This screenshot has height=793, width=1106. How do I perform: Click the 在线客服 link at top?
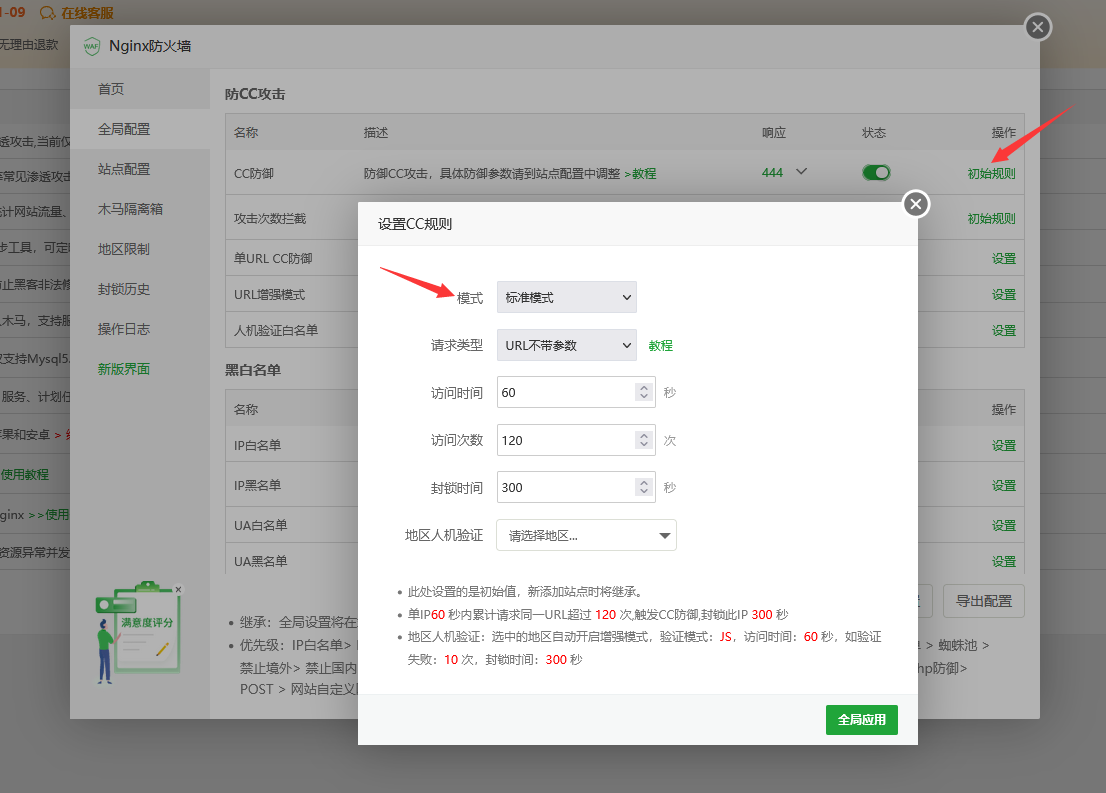coord(87,13)
